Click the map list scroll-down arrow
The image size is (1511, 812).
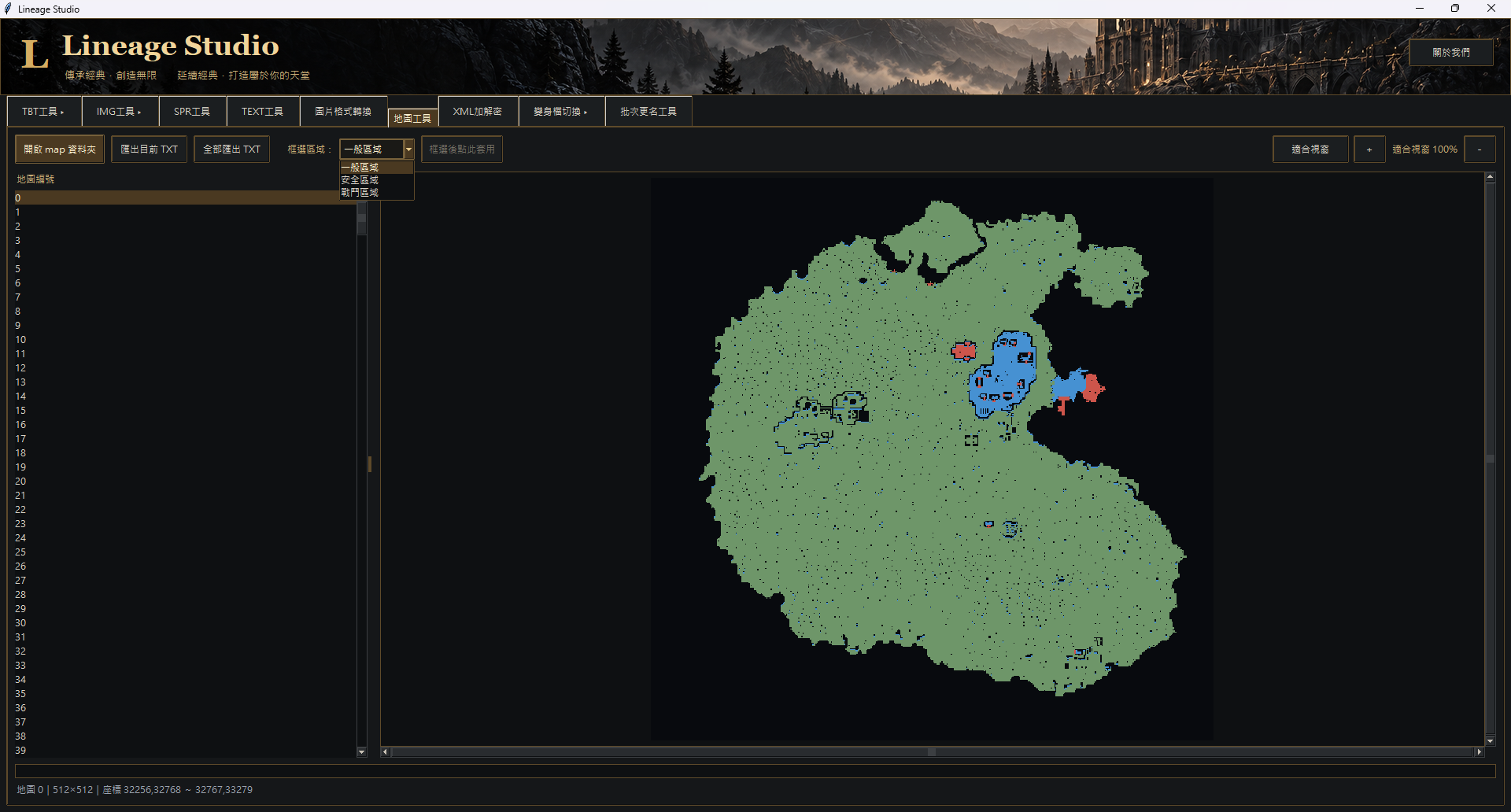pyautogui.click(x=361, y=752)
